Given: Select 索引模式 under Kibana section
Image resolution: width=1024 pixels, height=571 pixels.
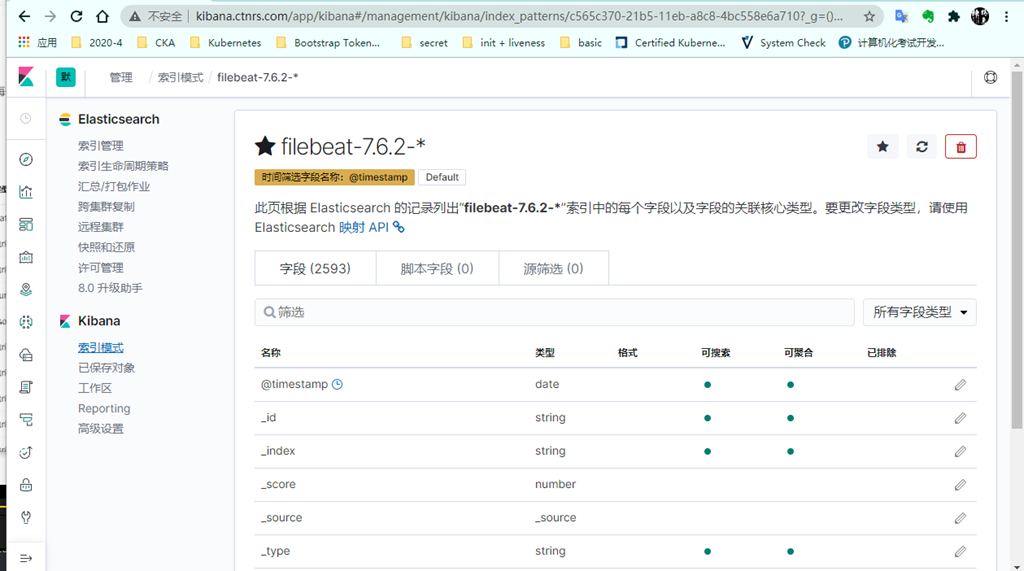Looking at the screenshot, I should tap(101, 348).
